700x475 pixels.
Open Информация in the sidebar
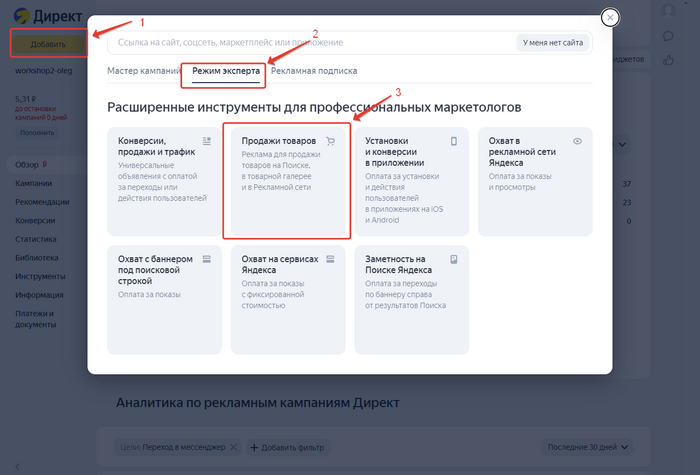39,295
